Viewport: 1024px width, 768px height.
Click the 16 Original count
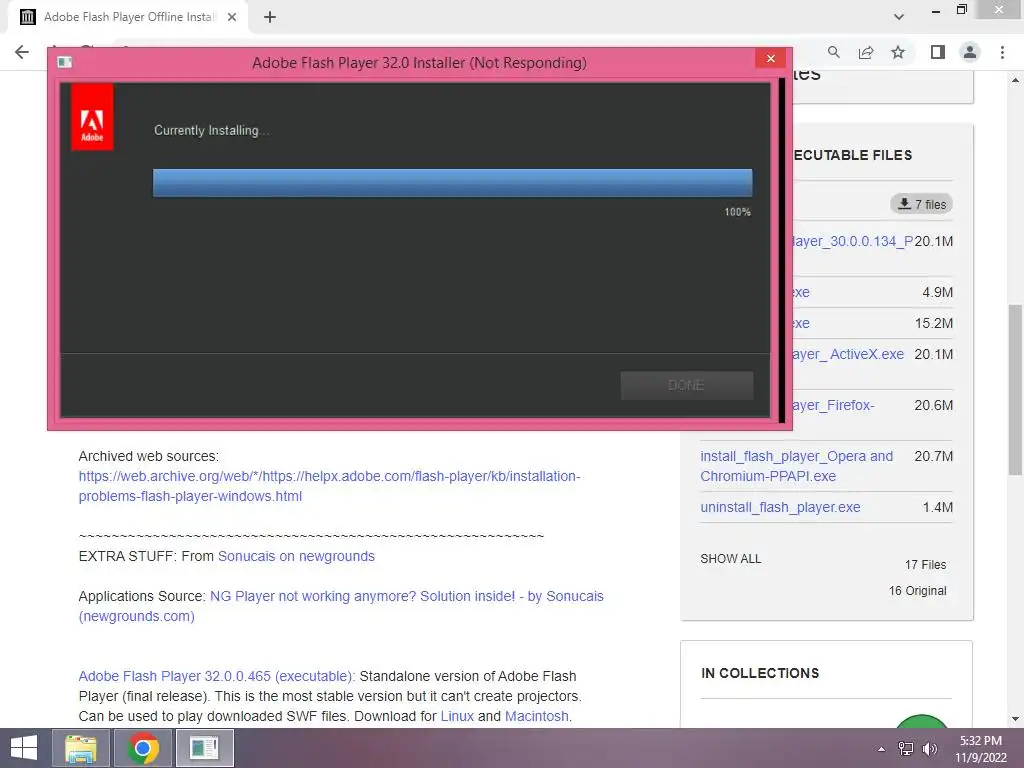[x=918, y=591]
